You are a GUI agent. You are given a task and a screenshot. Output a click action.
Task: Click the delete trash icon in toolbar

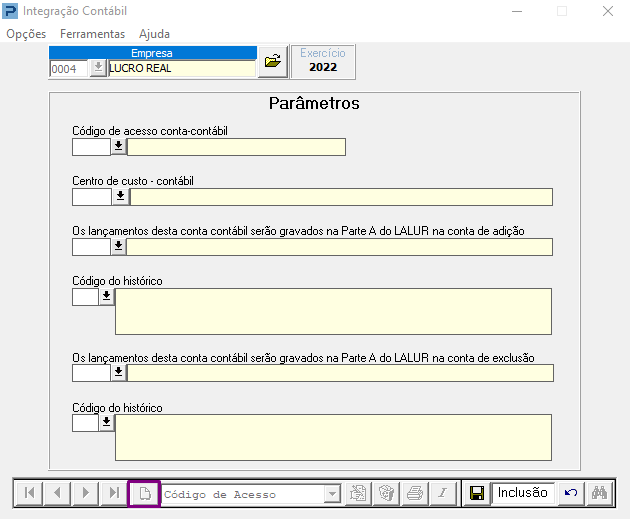[386, 493]
